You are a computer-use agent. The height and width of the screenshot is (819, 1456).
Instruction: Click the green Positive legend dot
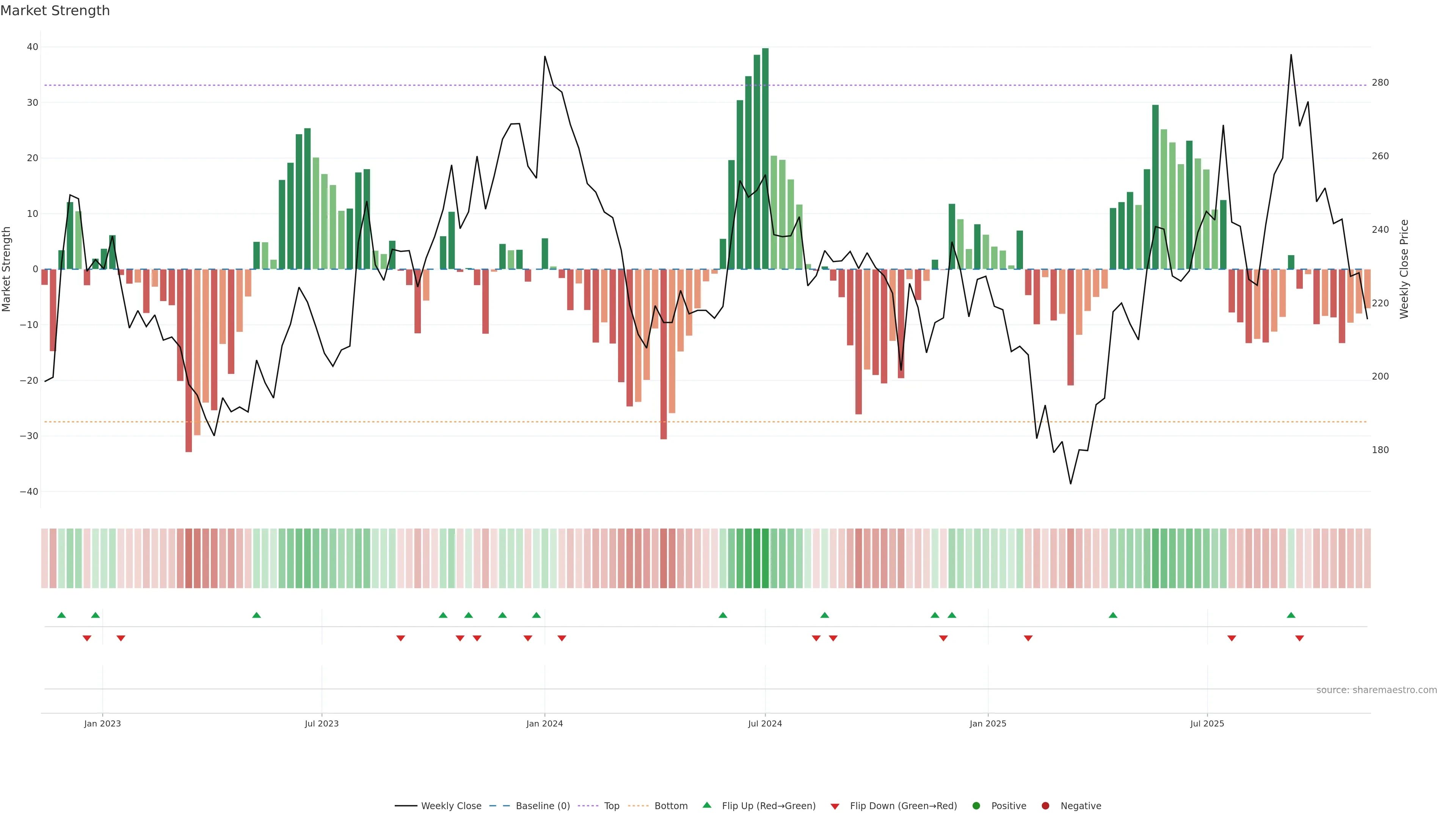point(976,806)
